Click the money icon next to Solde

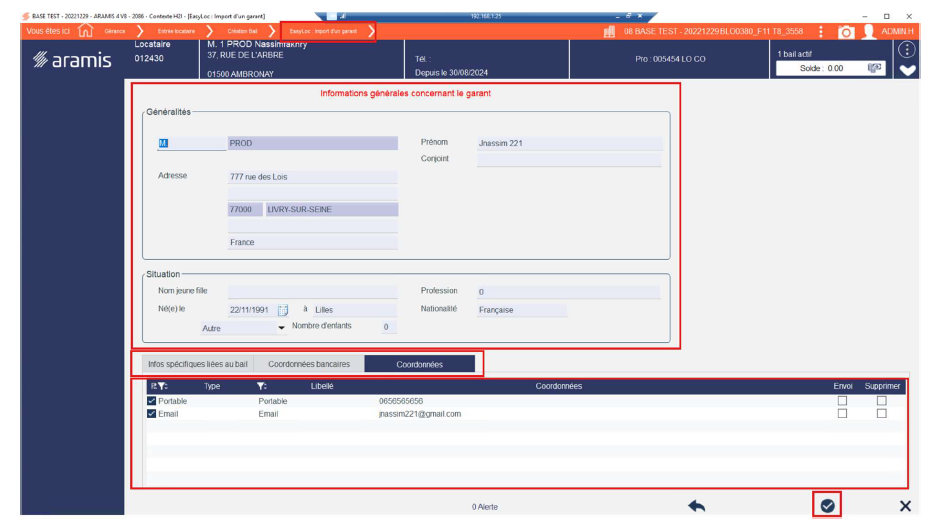point(874,68)
